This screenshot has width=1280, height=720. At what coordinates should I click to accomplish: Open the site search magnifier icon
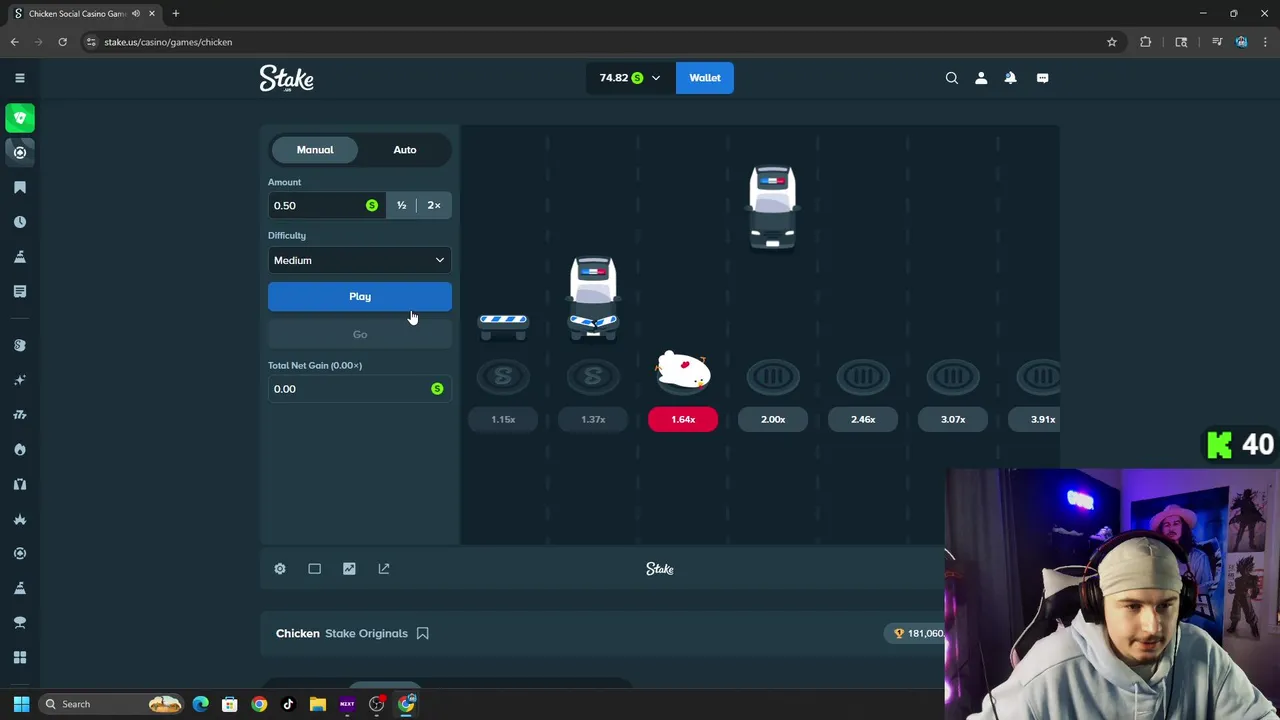point(952,78)
